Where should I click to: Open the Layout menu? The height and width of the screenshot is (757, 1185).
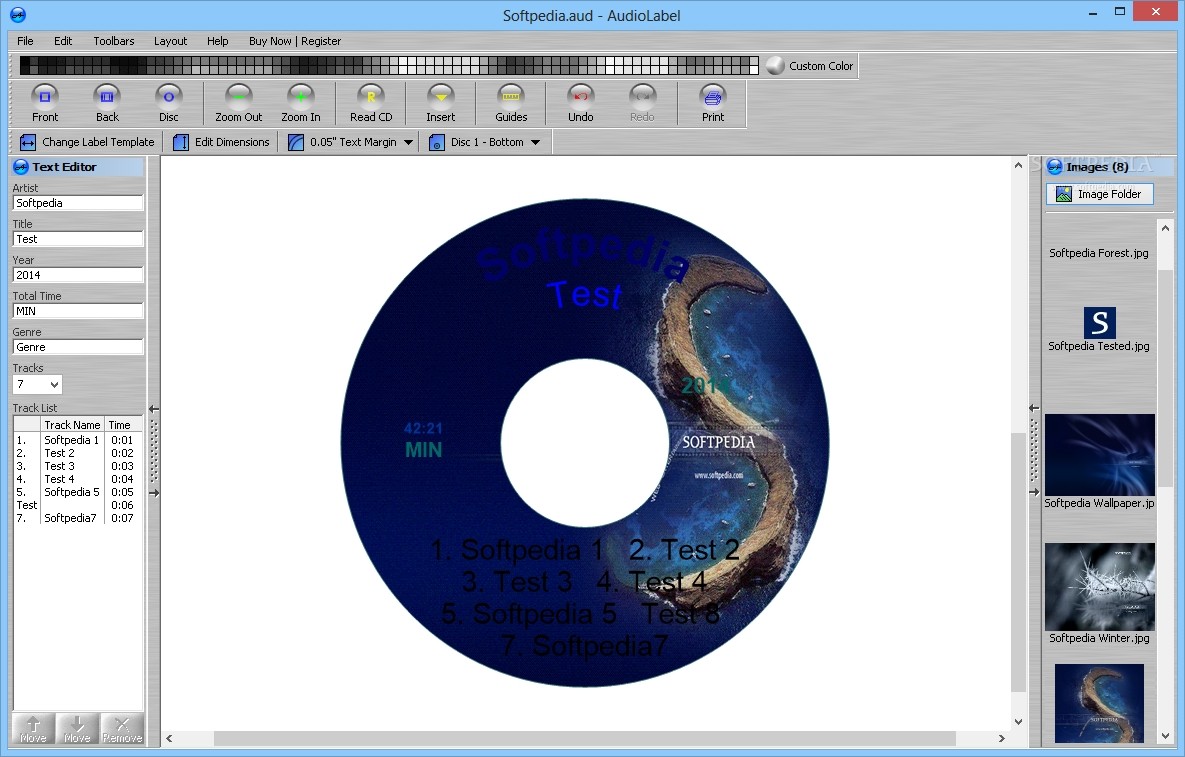pos(170,41)
